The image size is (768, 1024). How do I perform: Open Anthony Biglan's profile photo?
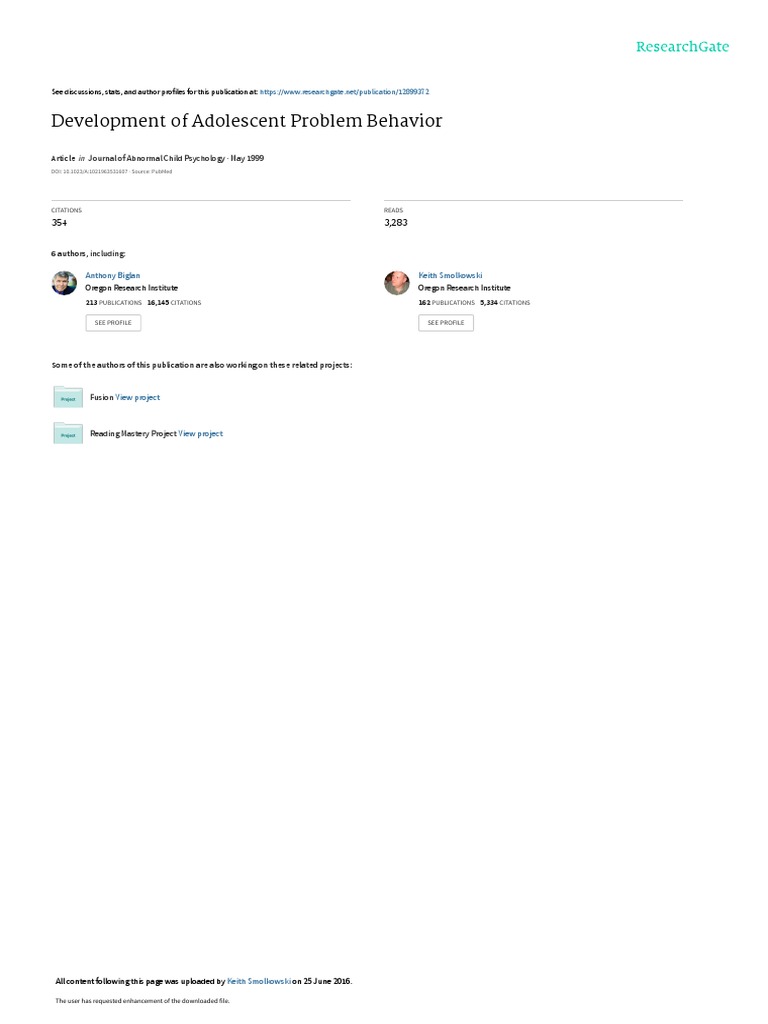64,283
